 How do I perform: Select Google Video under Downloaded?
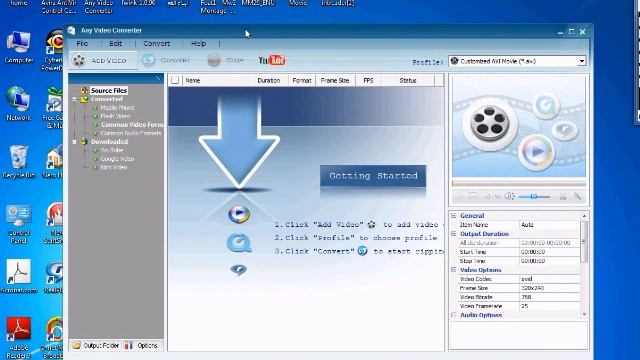click(x=117, y=159)
